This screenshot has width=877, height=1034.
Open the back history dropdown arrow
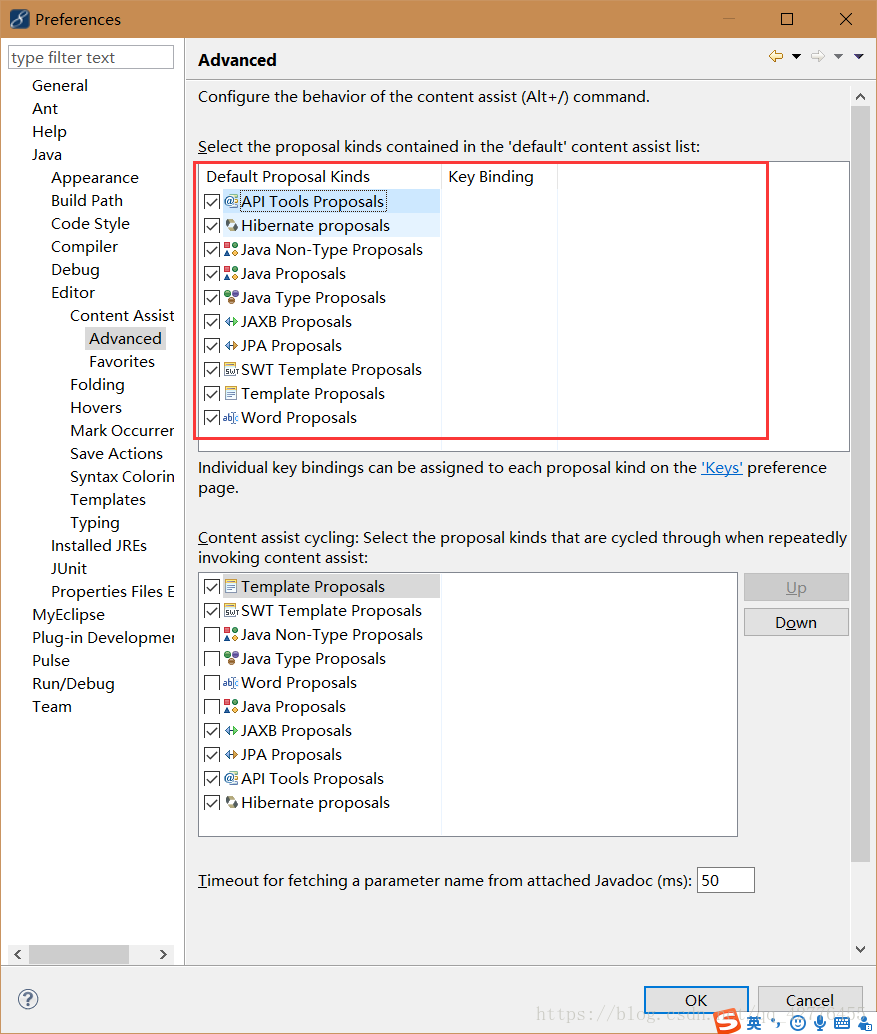tap(797, 57)
